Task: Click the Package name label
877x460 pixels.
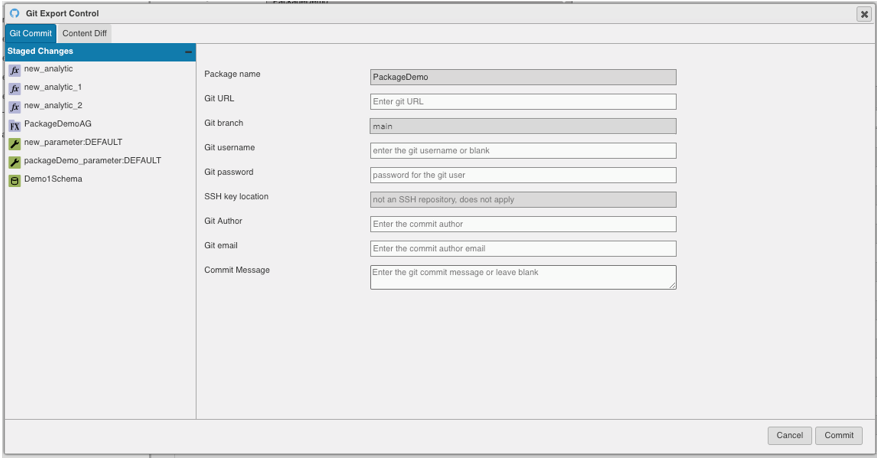Action: [x=232, y=74]
